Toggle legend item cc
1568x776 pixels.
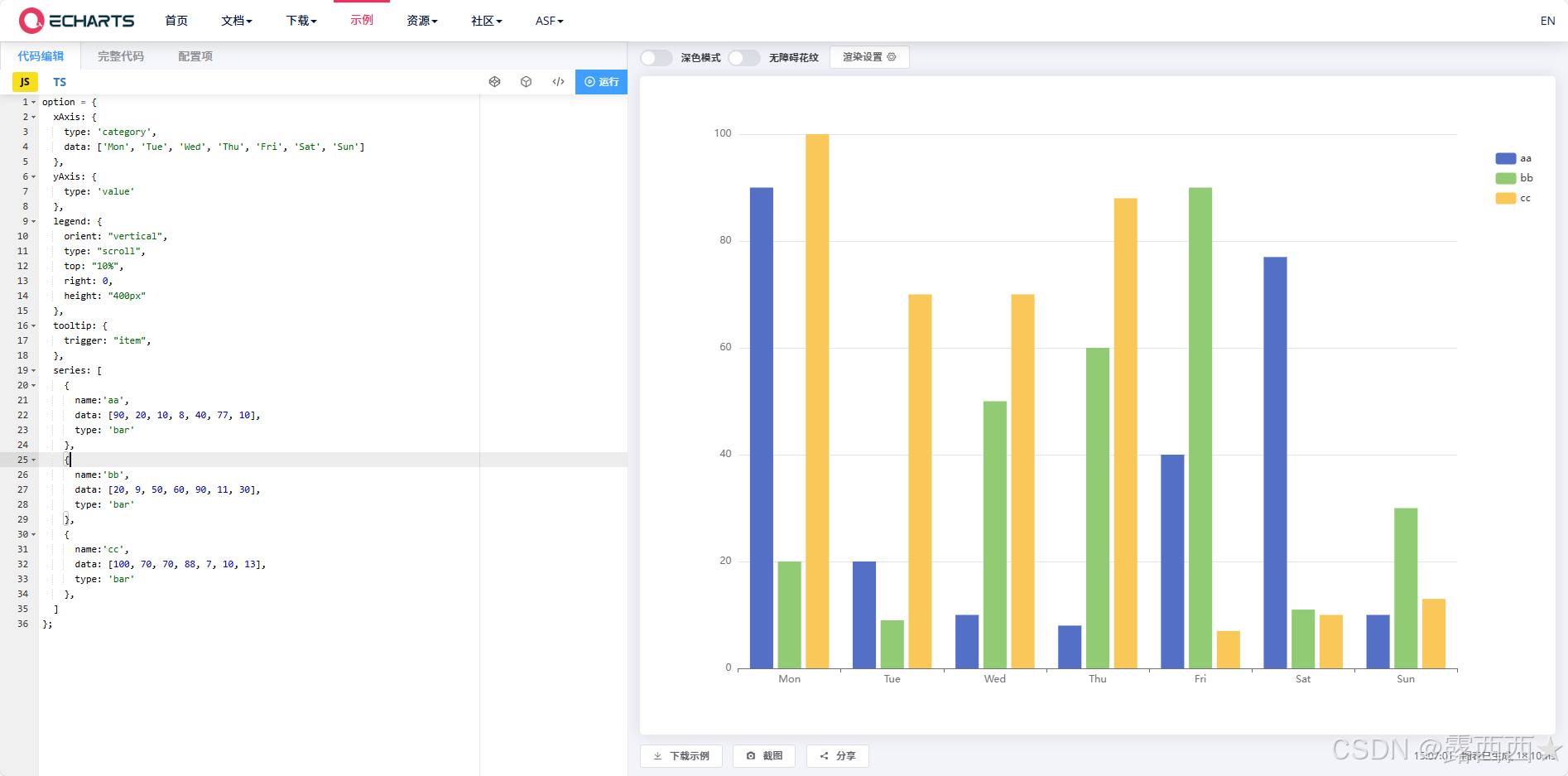click(1513, 198)
